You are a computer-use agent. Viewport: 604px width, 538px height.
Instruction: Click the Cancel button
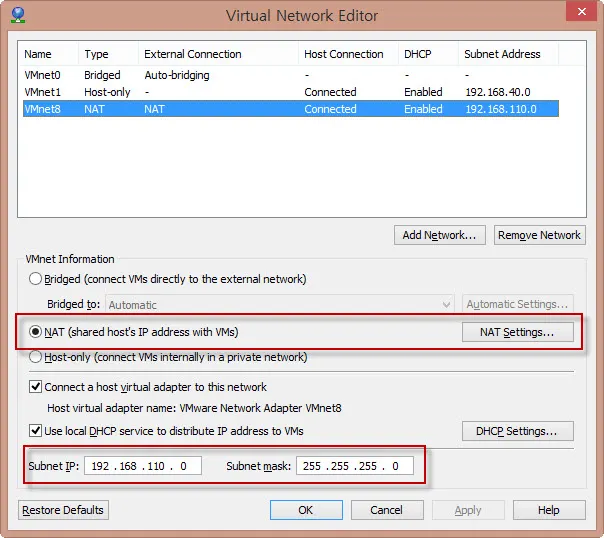pyautogui.click(x=387, y=510)
